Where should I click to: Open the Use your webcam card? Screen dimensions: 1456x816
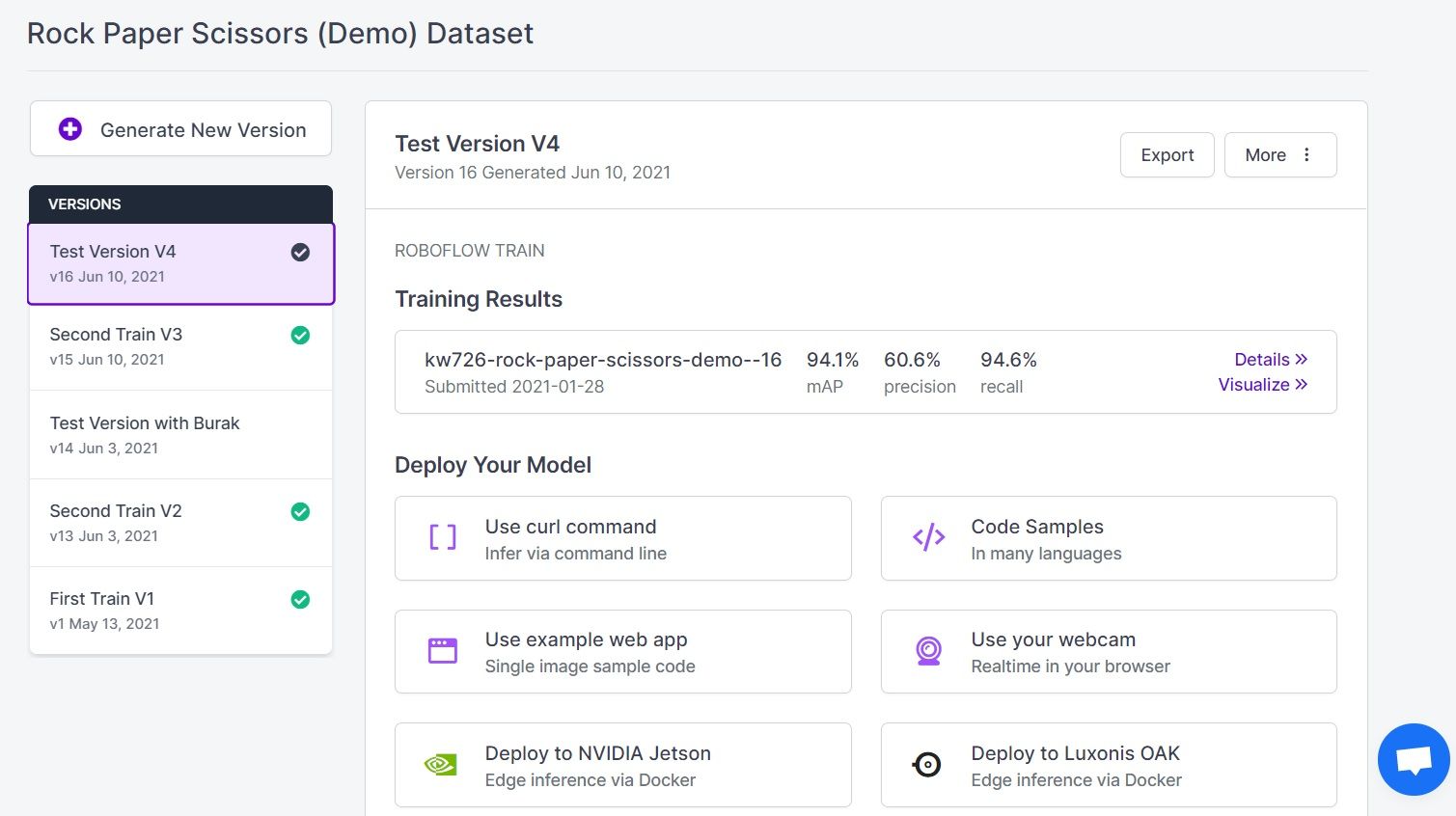(1109, 651)
